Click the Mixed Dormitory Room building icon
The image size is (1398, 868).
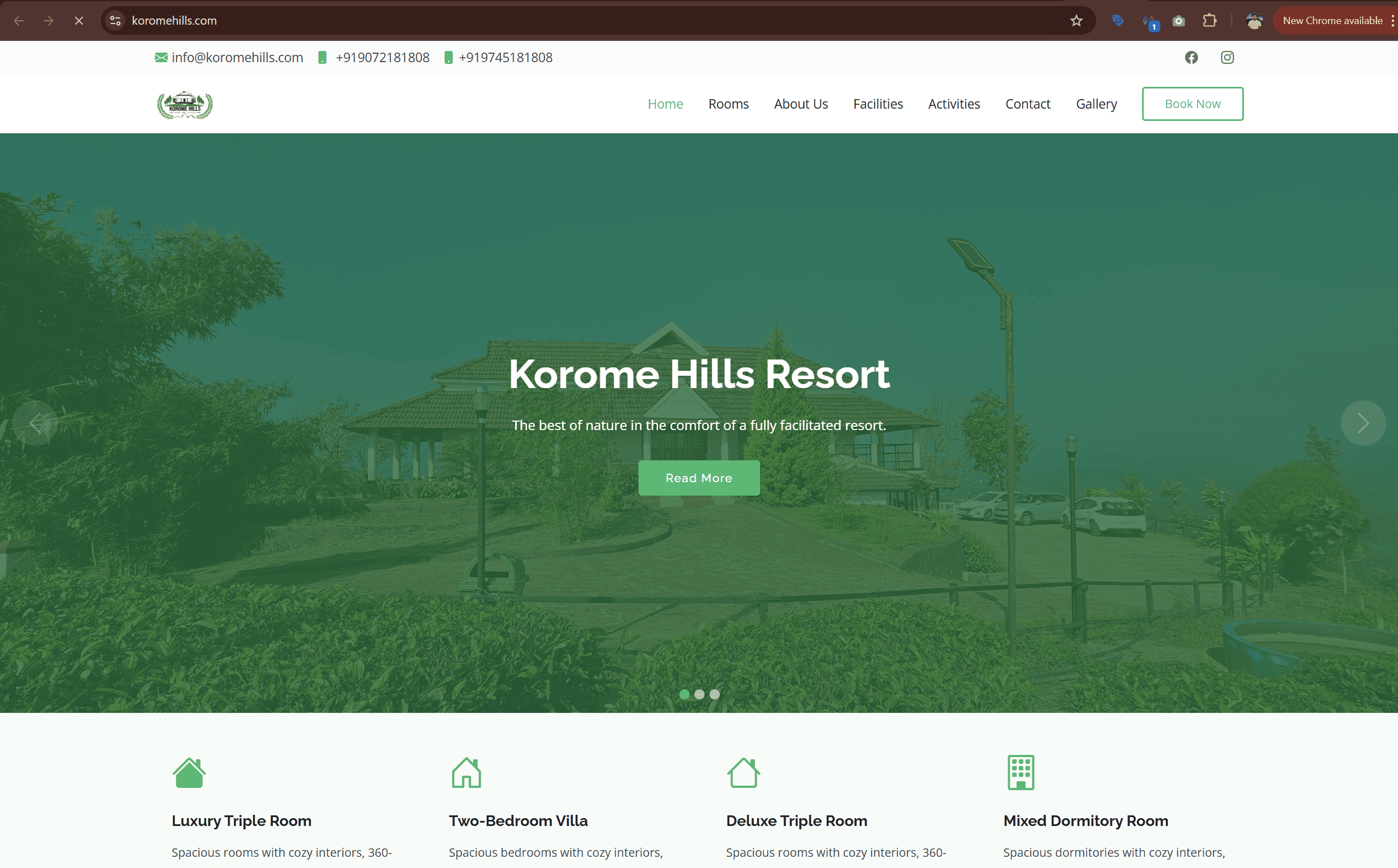[x=1020, y=772]
